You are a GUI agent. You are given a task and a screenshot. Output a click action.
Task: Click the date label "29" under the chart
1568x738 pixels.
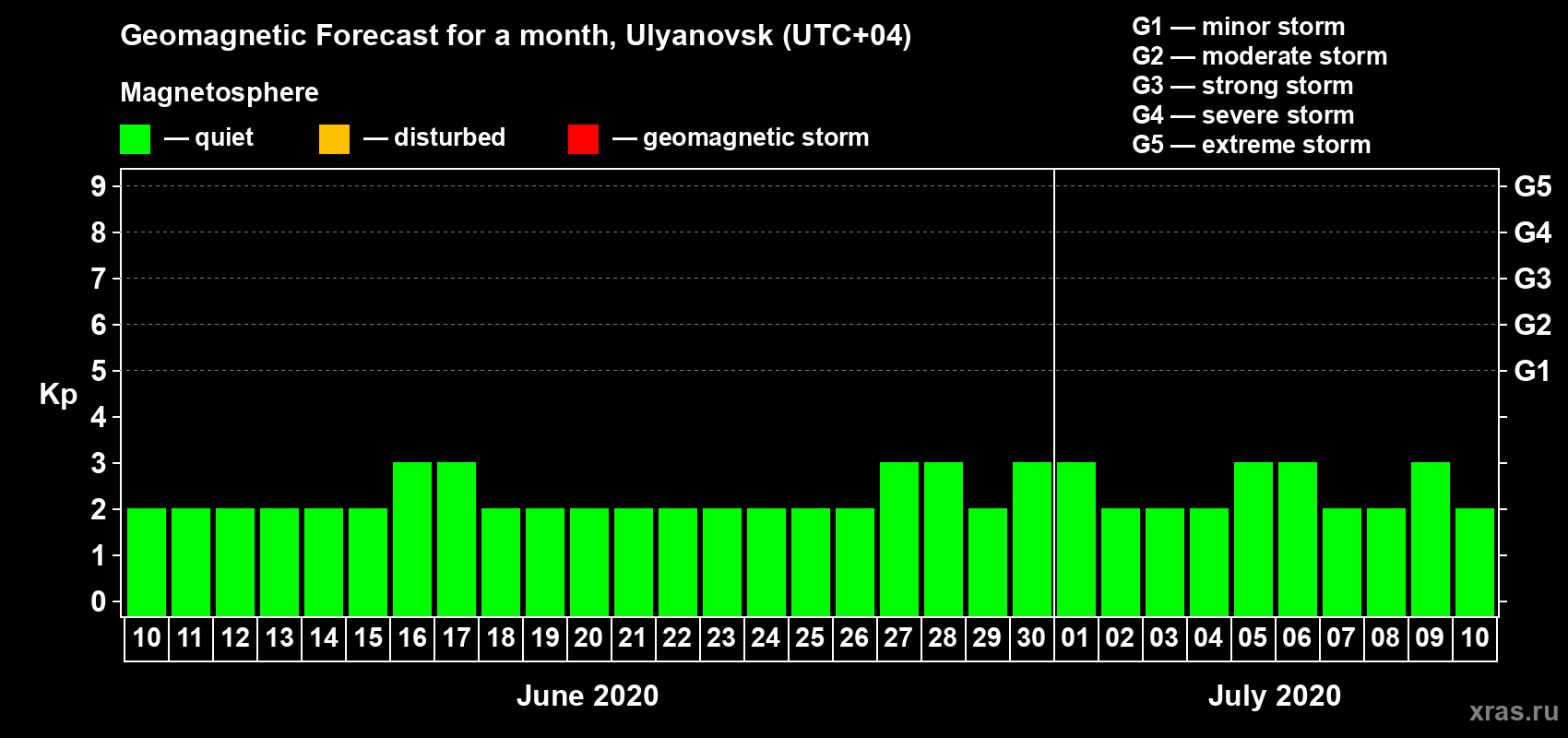[987, 638]
